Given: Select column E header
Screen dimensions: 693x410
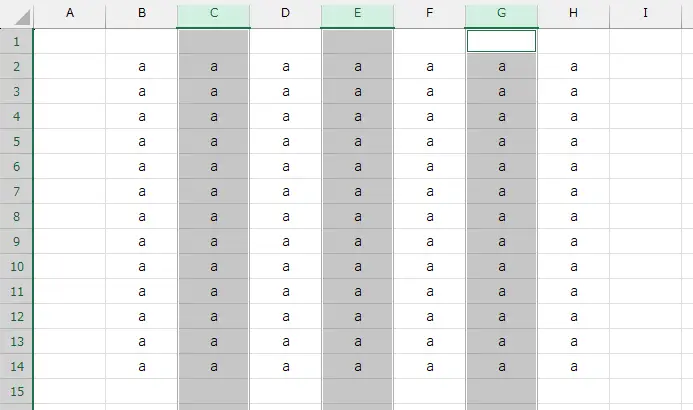Looking at the screenshot, I should click(x=358, y=13).
